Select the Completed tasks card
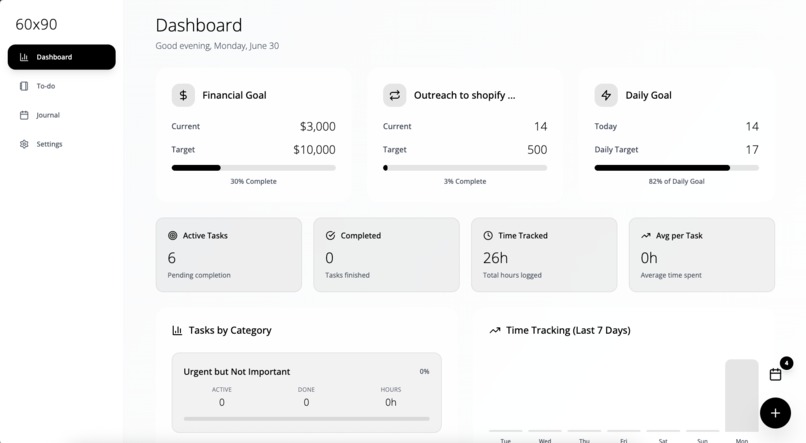The height and width of the screenshot is (443, 806). (x=387, y=255)
